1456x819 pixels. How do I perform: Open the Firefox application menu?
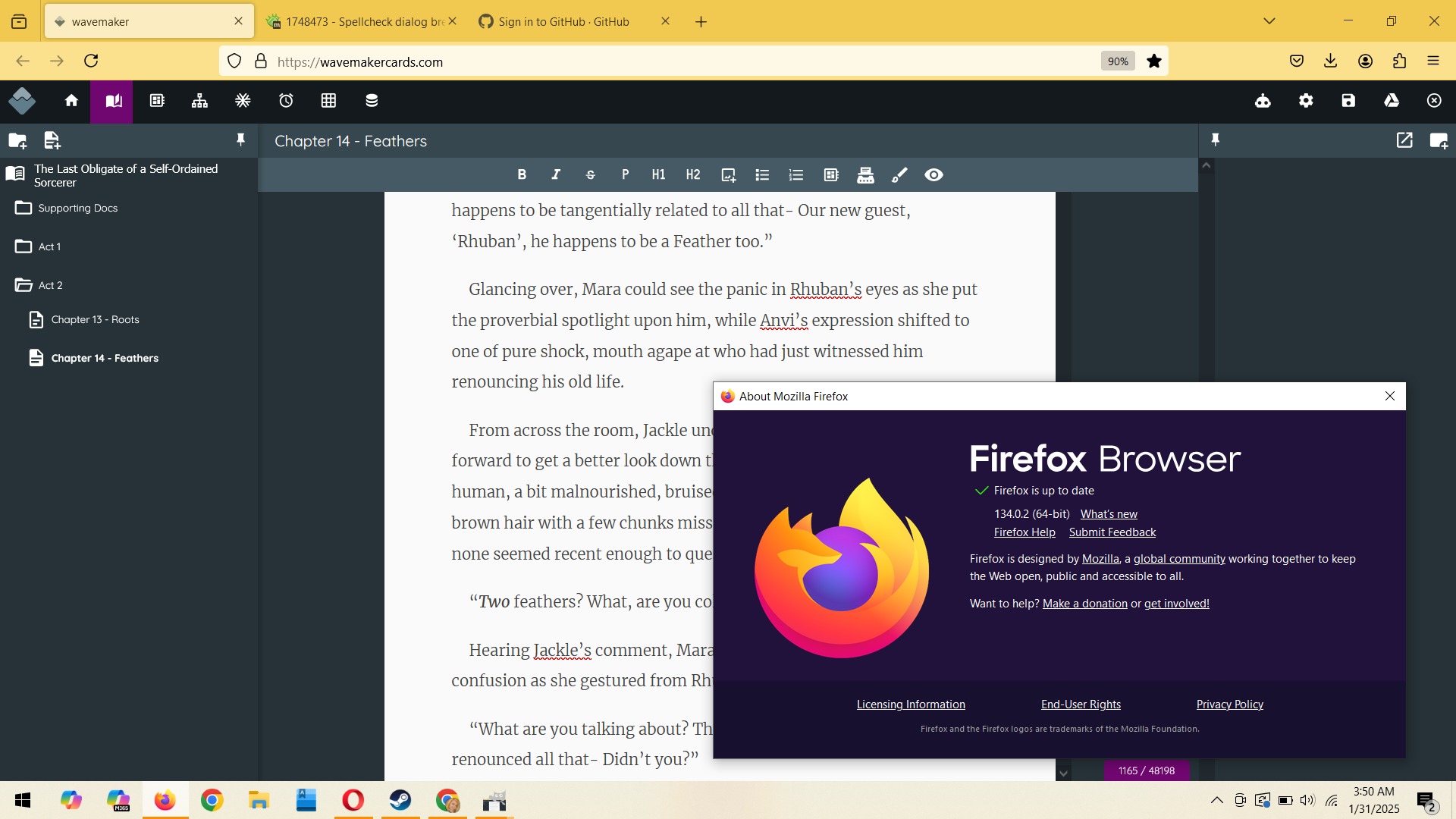[x=1433, y=61]
